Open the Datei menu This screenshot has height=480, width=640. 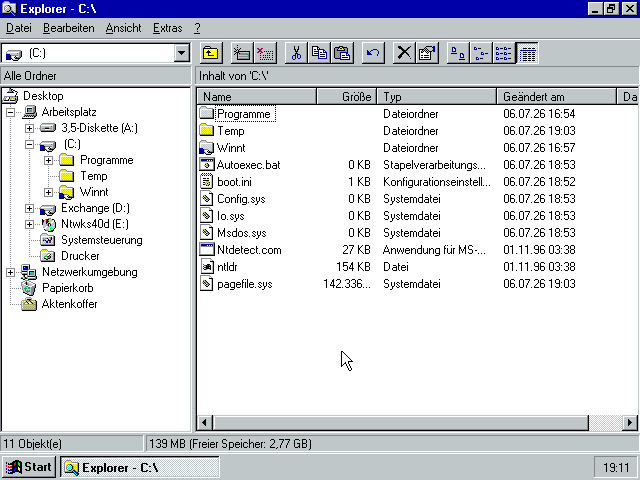pyautogui.click(x=19, y=28)
